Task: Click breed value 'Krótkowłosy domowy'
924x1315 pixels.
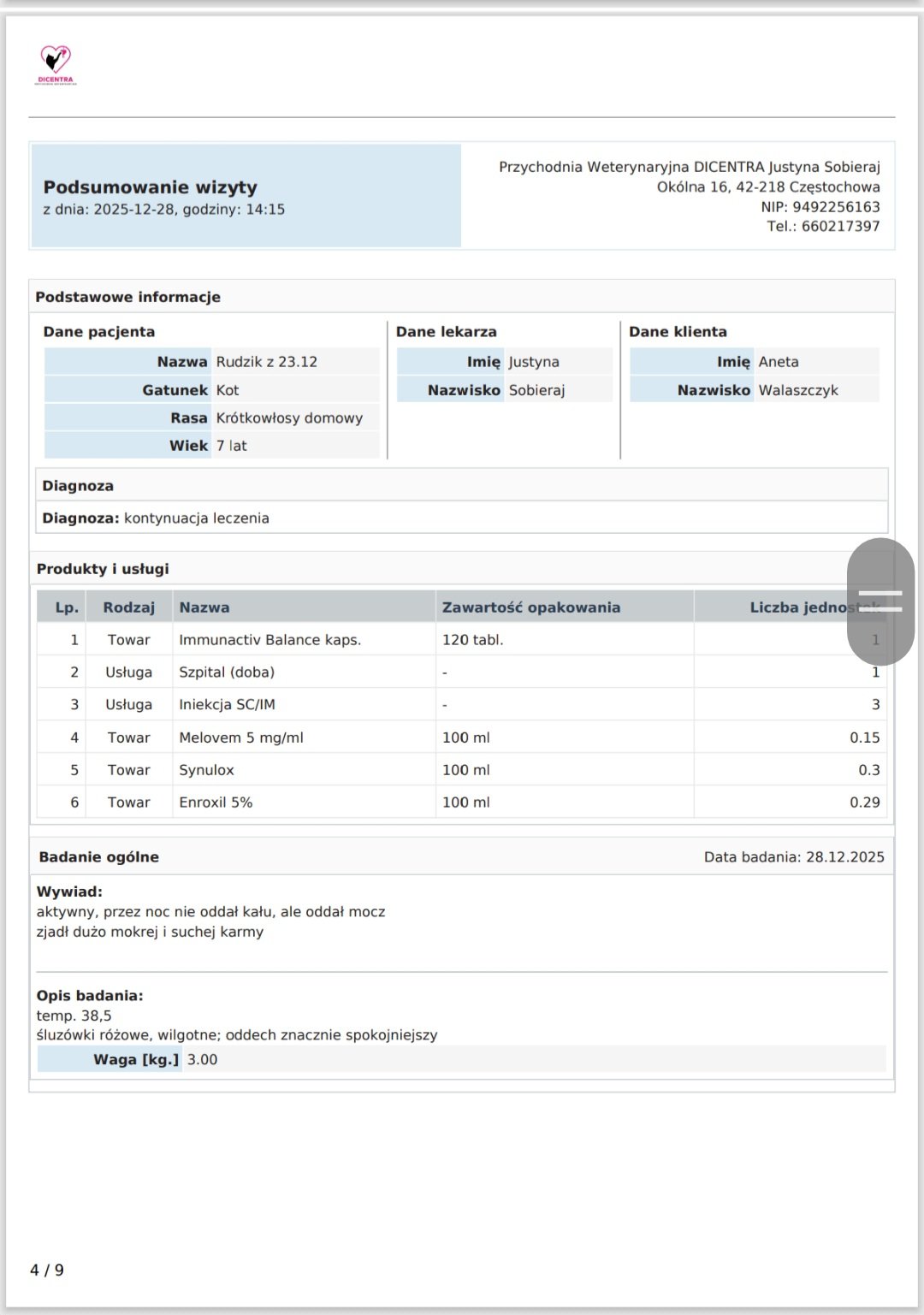Action: pos(289,418)
